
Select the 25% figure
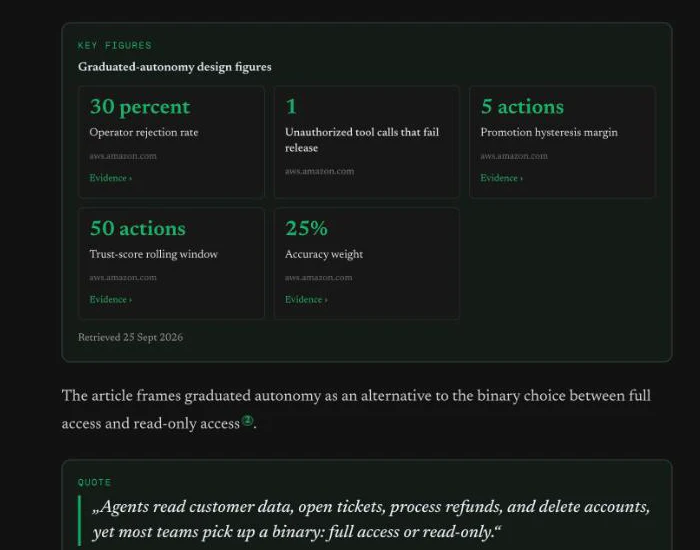point(306,229)
